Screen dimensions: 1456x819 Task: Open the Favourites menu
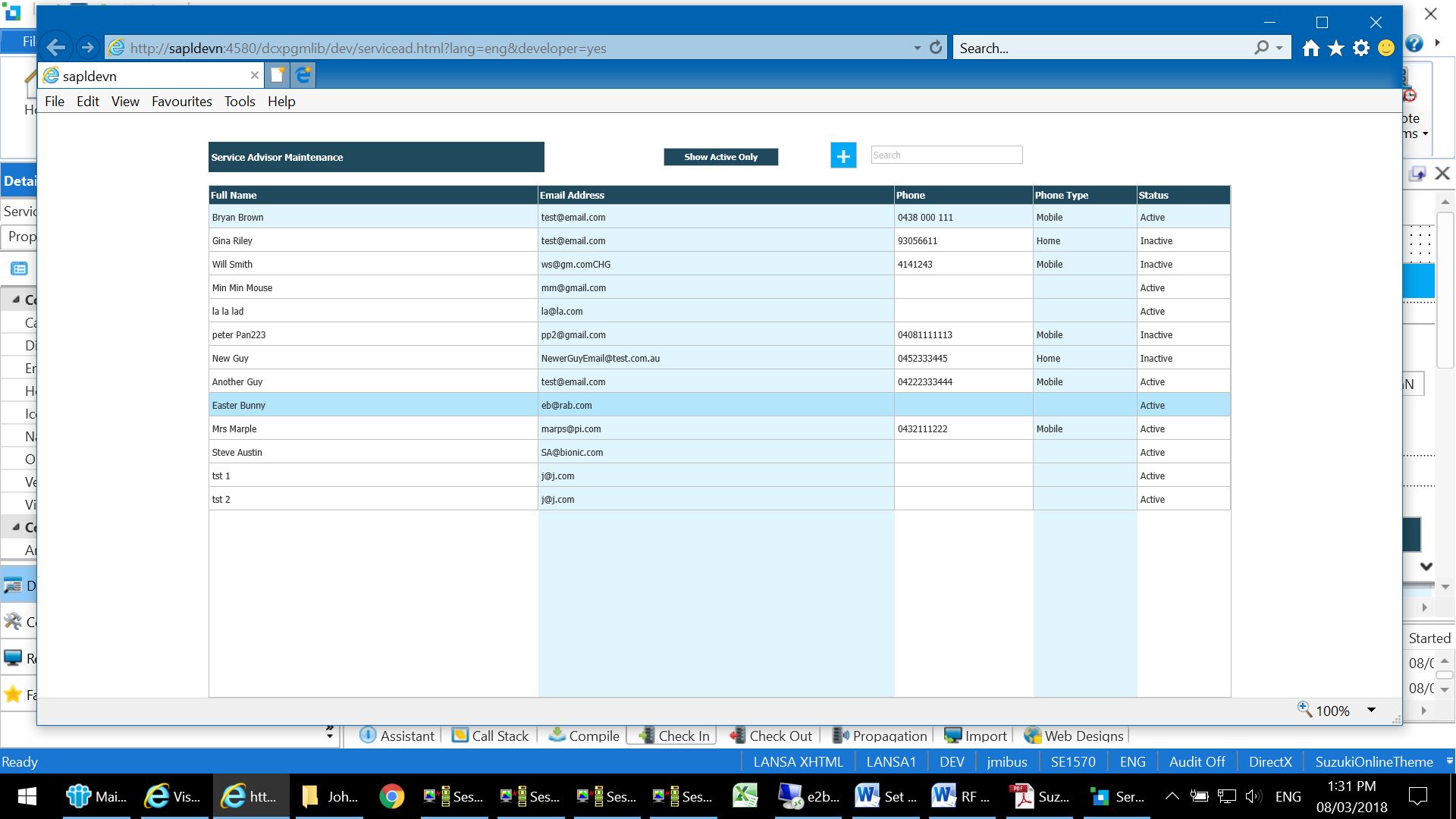click(x=181, y=102)
